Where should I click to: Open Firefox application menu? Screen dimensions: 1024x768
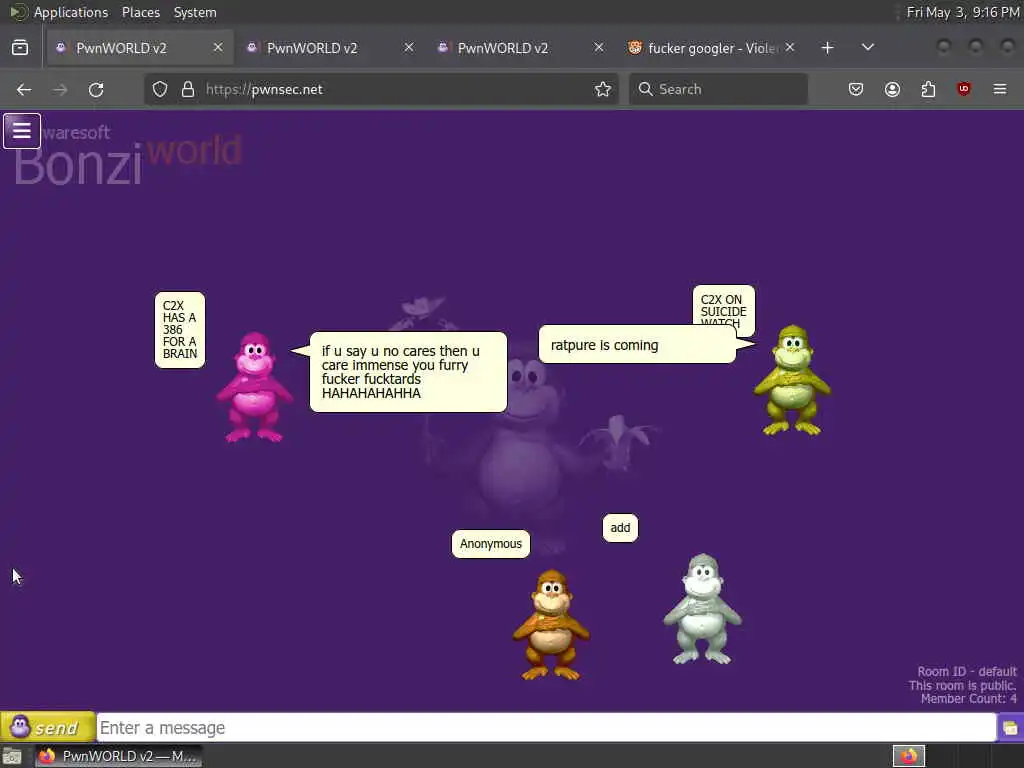1000,89
